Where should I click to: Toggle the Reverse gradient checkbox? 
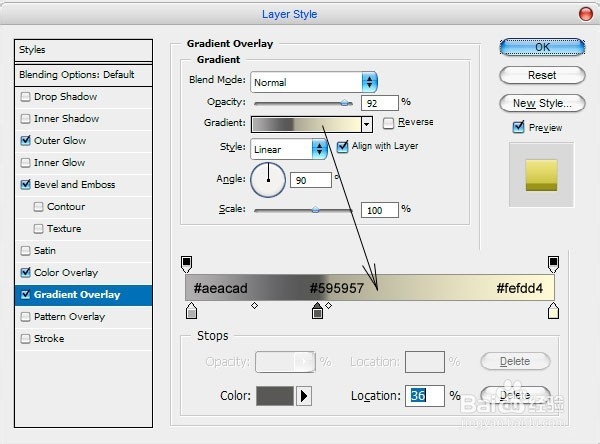click(x=389, y=123)
